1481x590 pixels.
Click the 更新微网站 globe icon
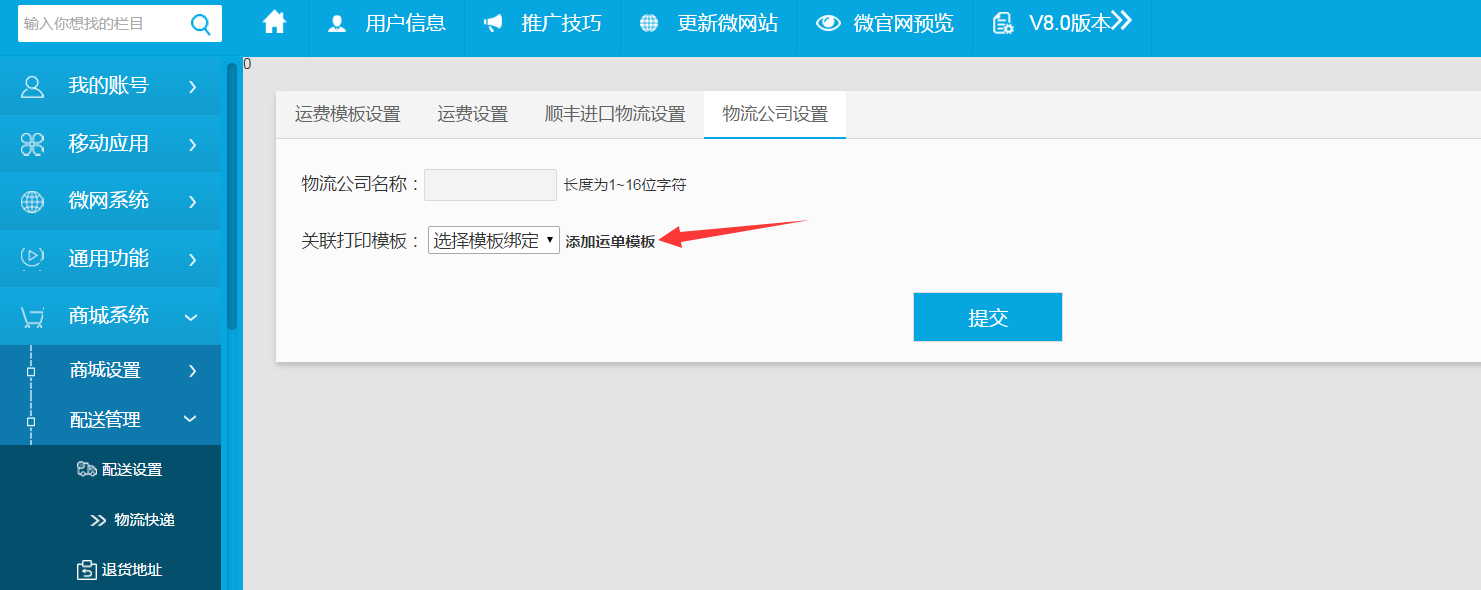(649, 24)
